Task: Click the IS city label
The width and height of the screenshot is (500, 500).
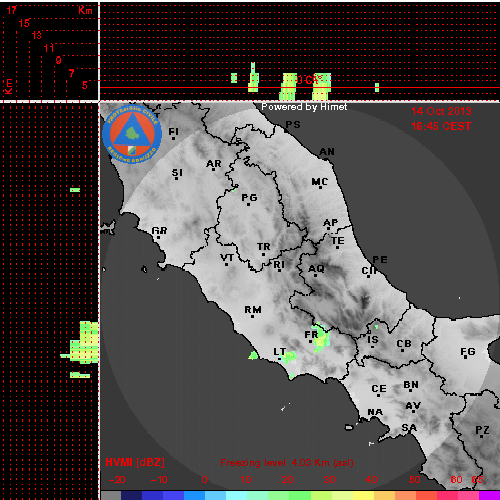Action: tap(373, 340)
